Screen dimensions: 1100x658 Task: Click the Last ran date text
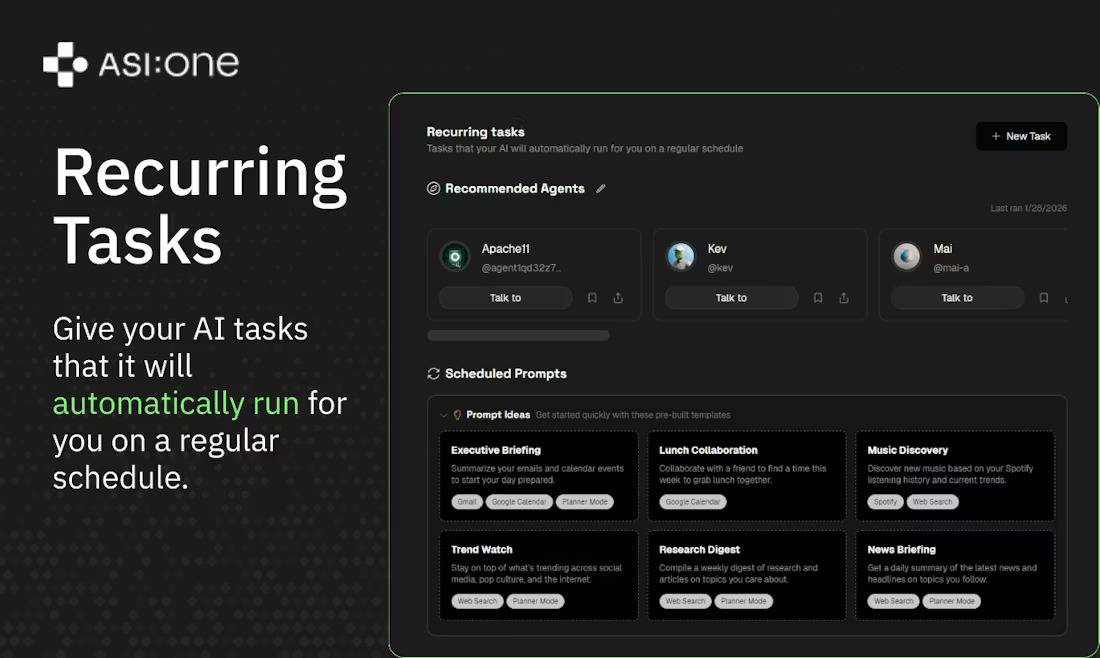coord(1028,208)
